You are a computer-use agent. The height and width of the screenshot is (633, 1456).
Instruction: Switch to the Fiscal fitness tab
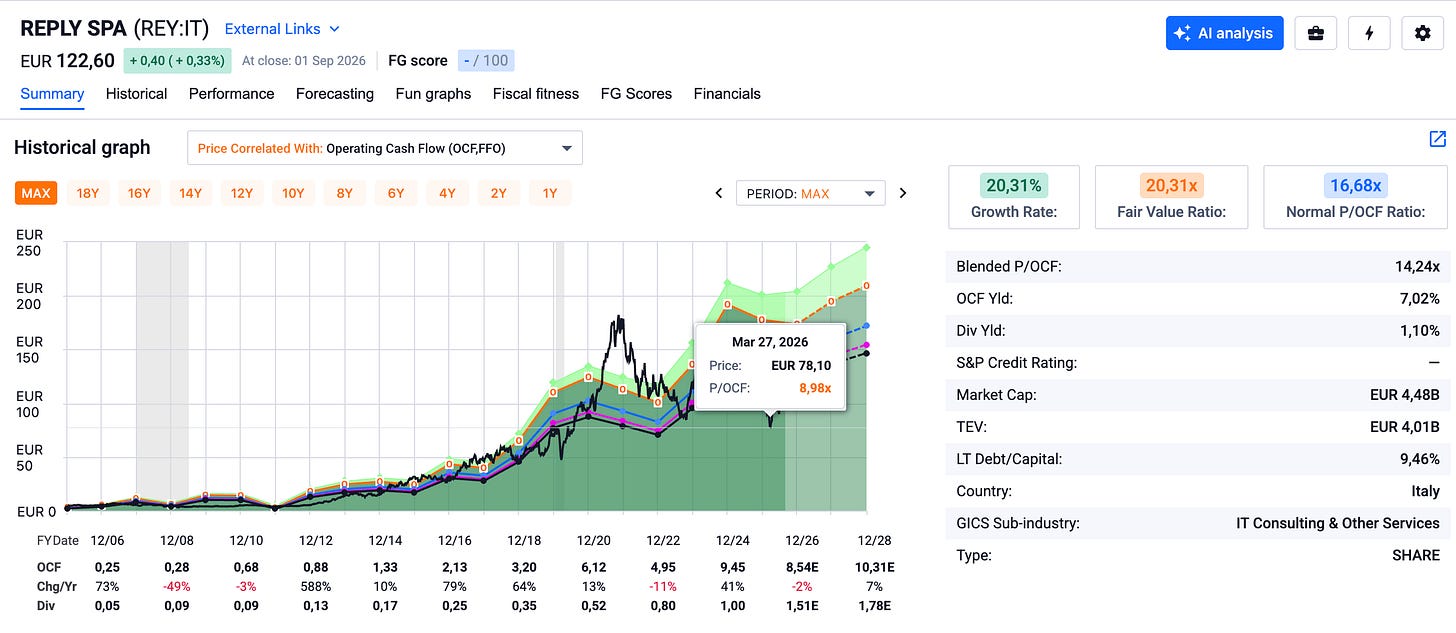(x=536, y=94)
